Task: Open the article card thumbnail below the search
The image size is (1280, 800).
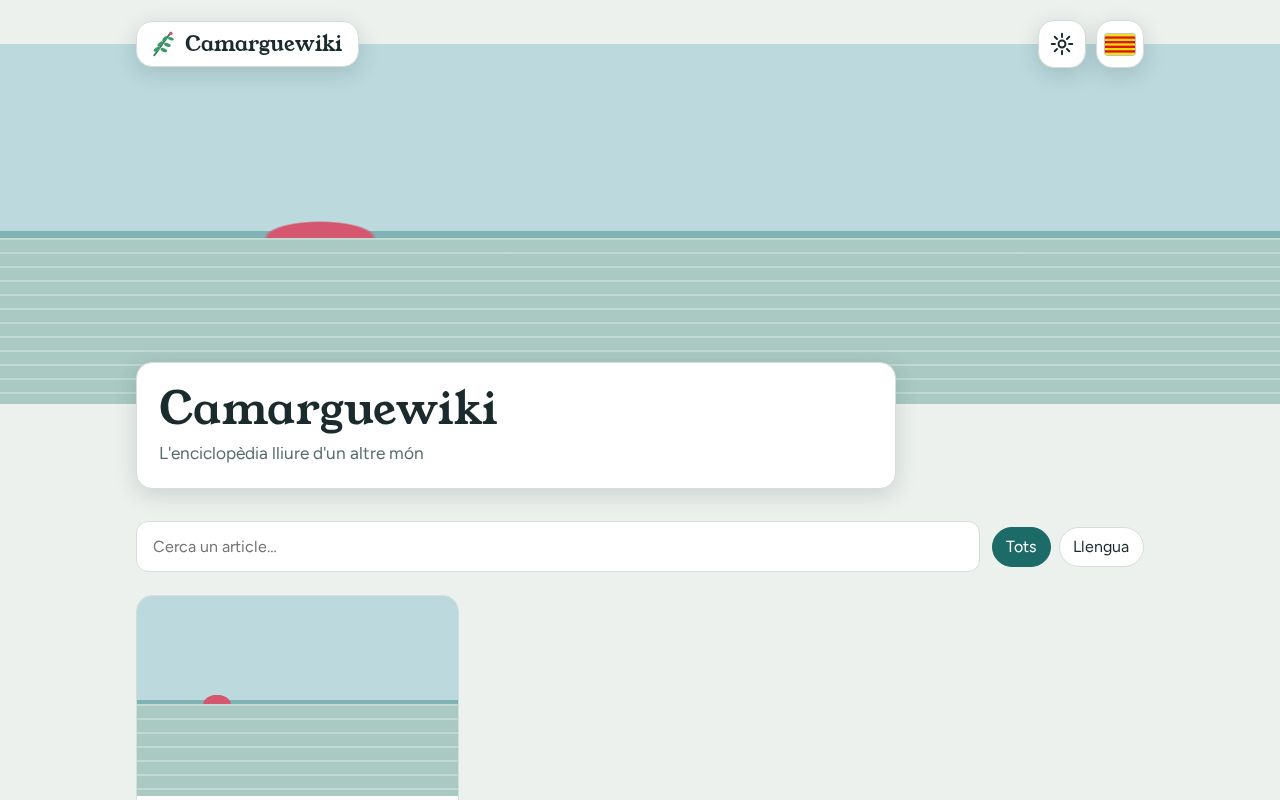Action: (298, 697)
